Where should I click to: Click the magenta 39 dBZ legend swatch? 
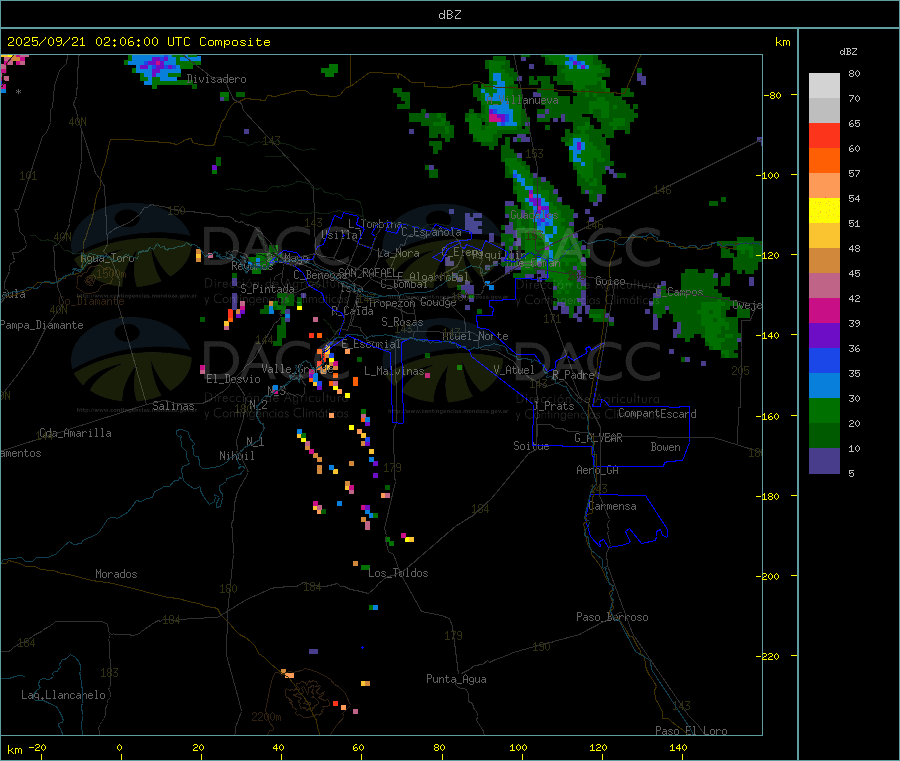point(824,310)
